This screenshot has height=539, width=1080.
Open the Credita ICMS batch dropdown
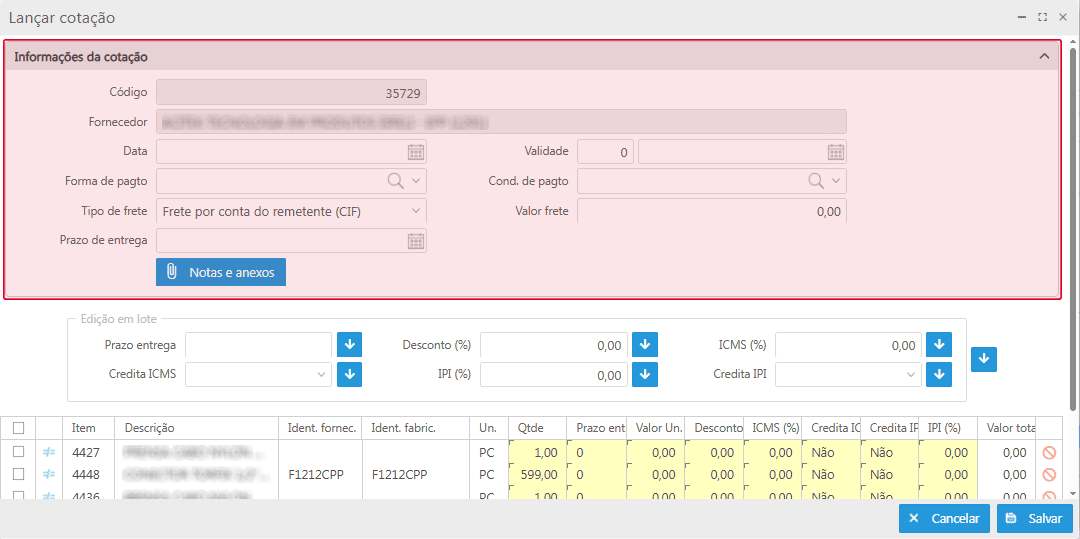[258, 374]
